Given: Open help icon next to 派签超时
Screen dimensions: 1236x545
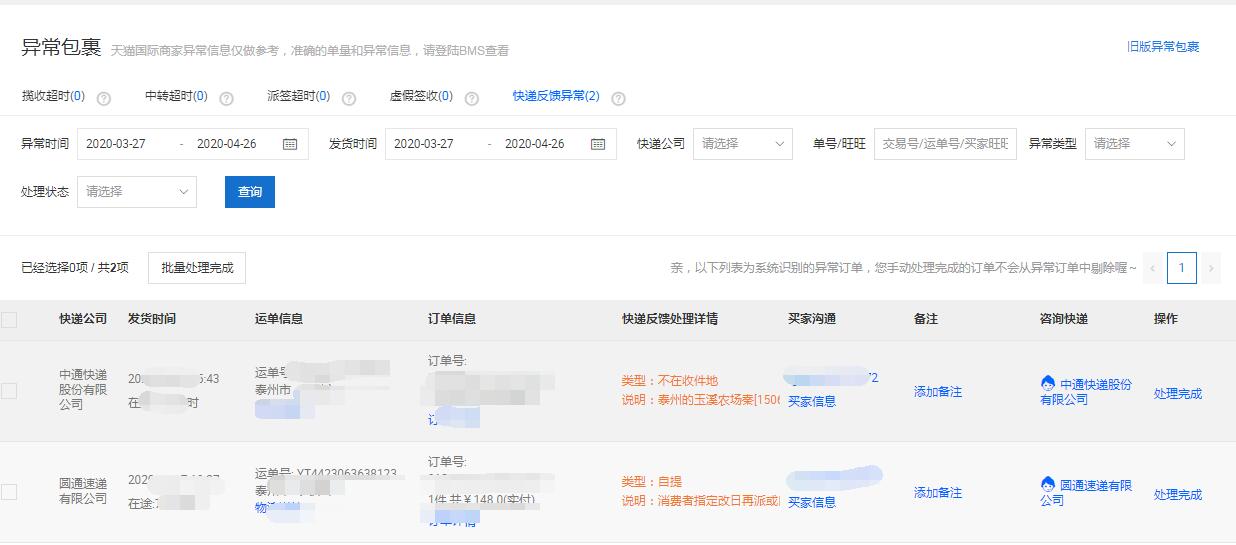Looking at the screenshot, I should tap(349, 98).
